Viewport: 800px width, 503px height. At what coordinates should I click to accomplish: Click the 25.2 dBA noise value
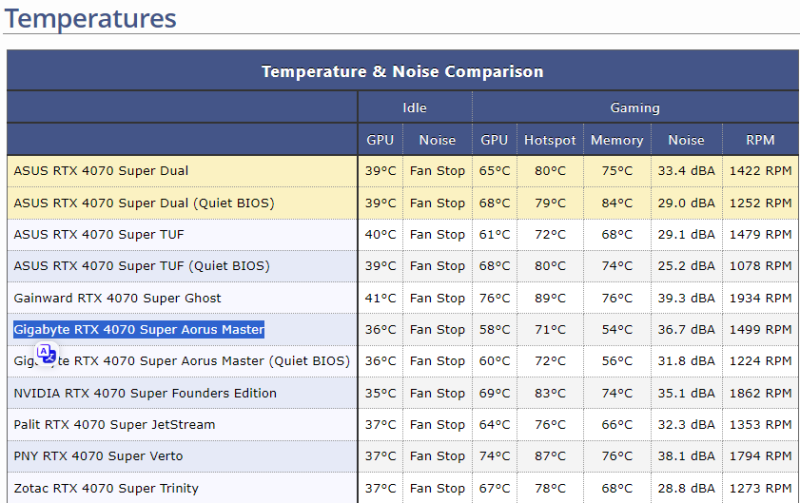[686, 266]
